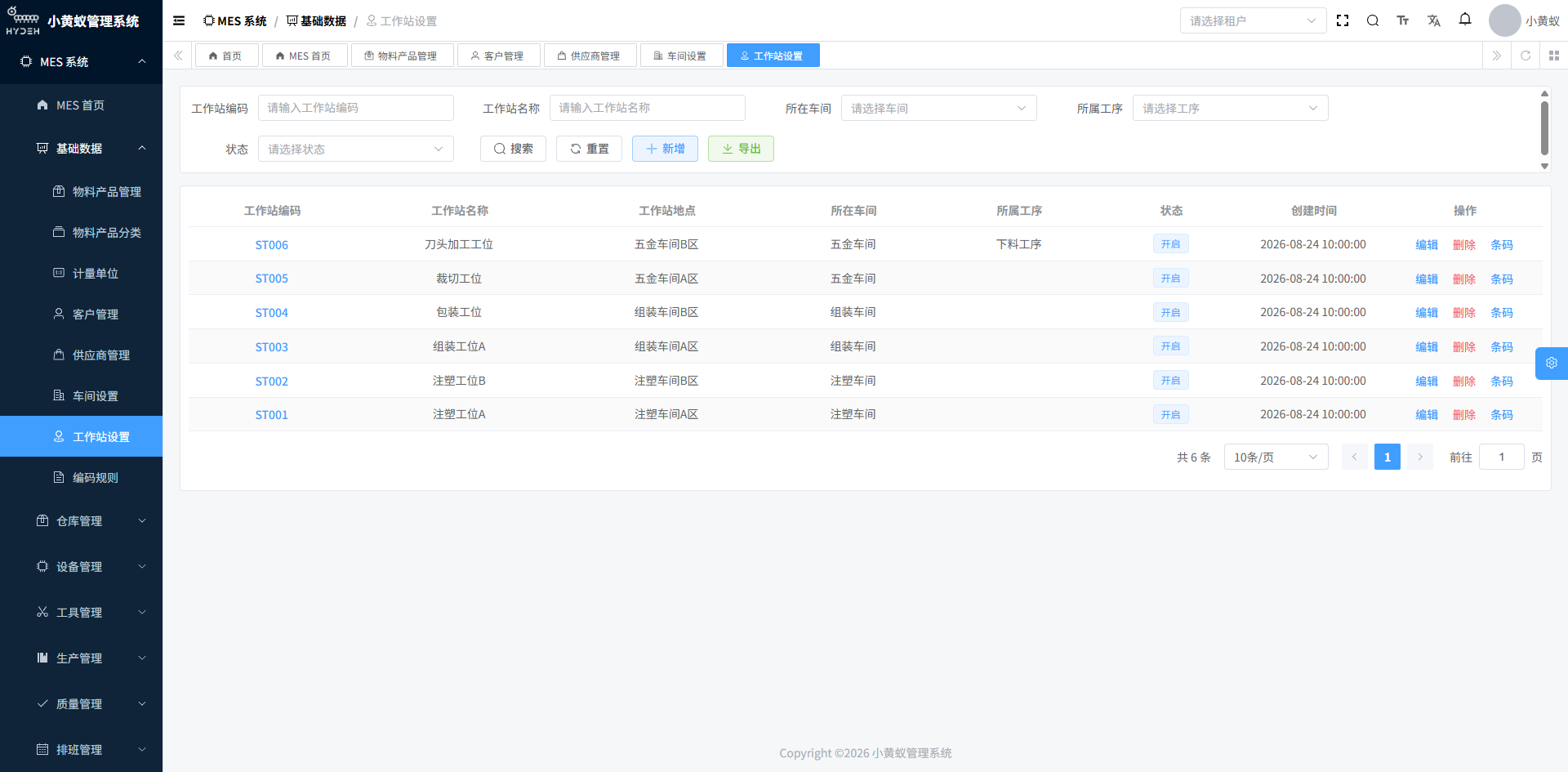This screenshot has width=1568, height=772.
Task: Switch to the 首页 tab
Action: tap(226, 56)
